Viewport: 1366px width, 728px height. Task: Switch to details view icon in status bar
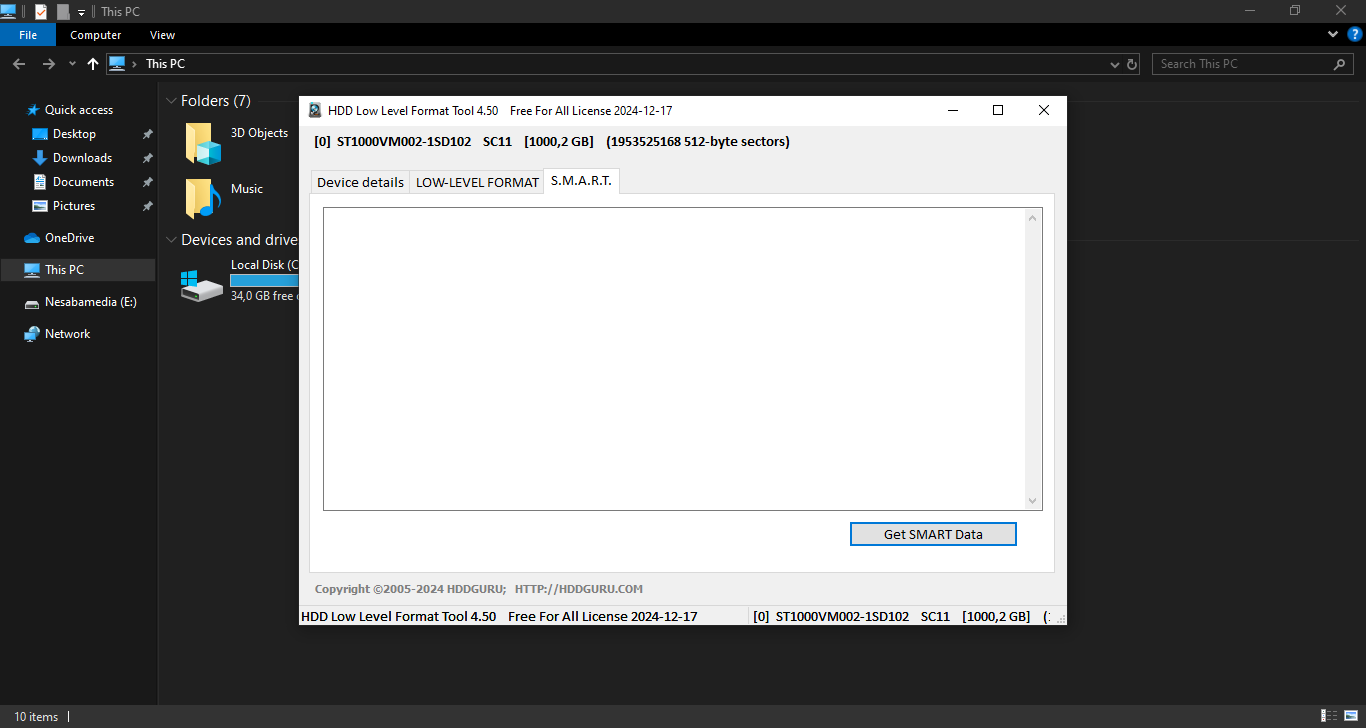point(1329,716)
